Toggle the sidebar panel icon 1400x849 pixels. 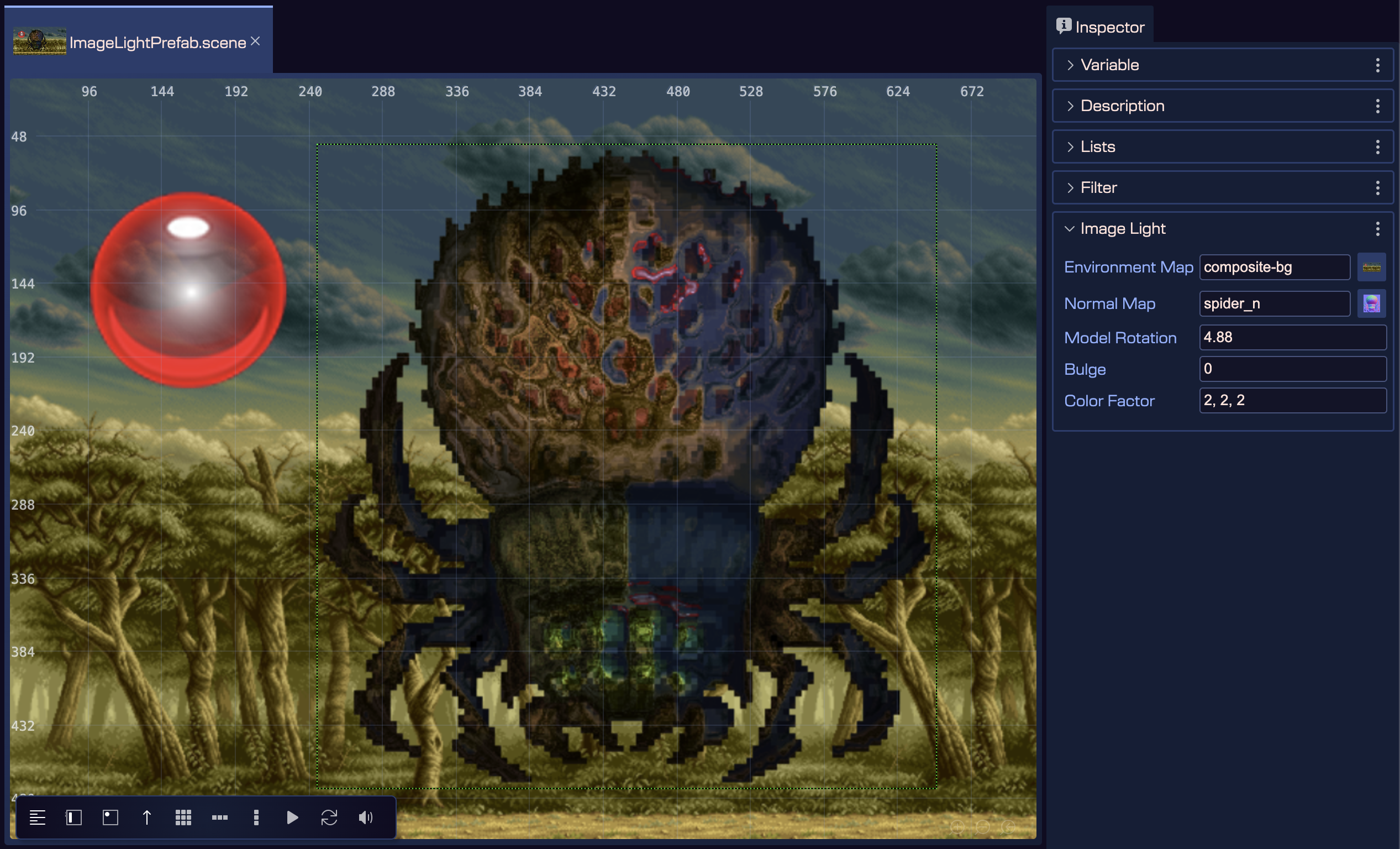pos(74,817)
